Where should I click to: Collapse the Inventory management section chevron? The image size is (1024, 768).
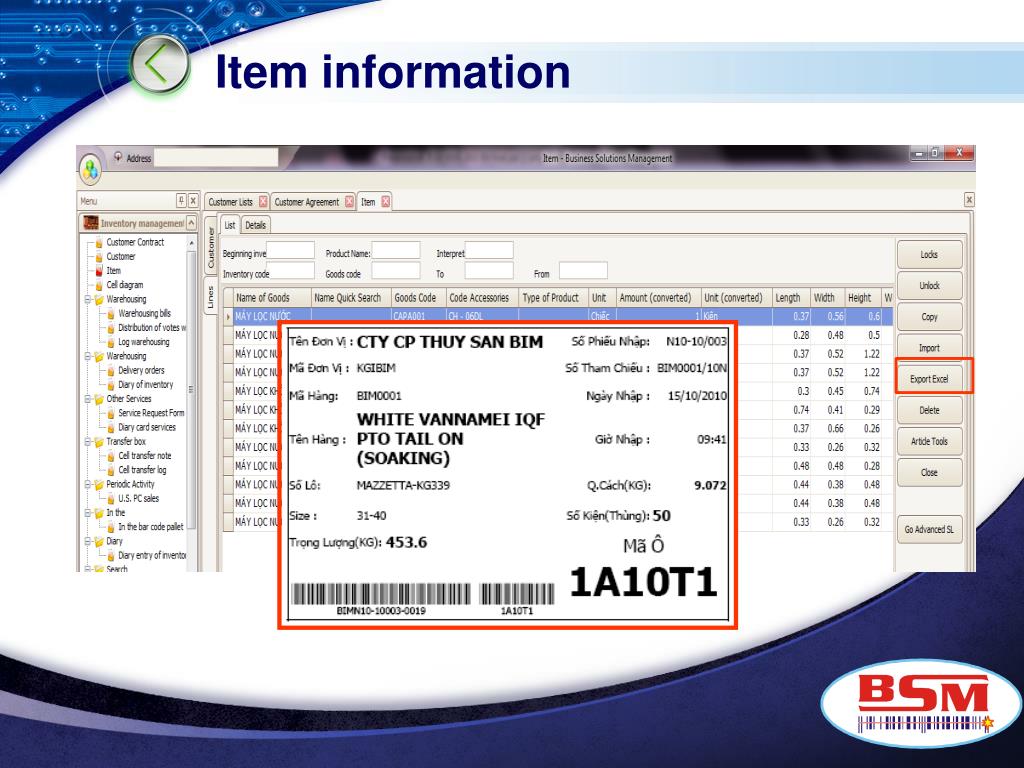click(x=191, y=223)
